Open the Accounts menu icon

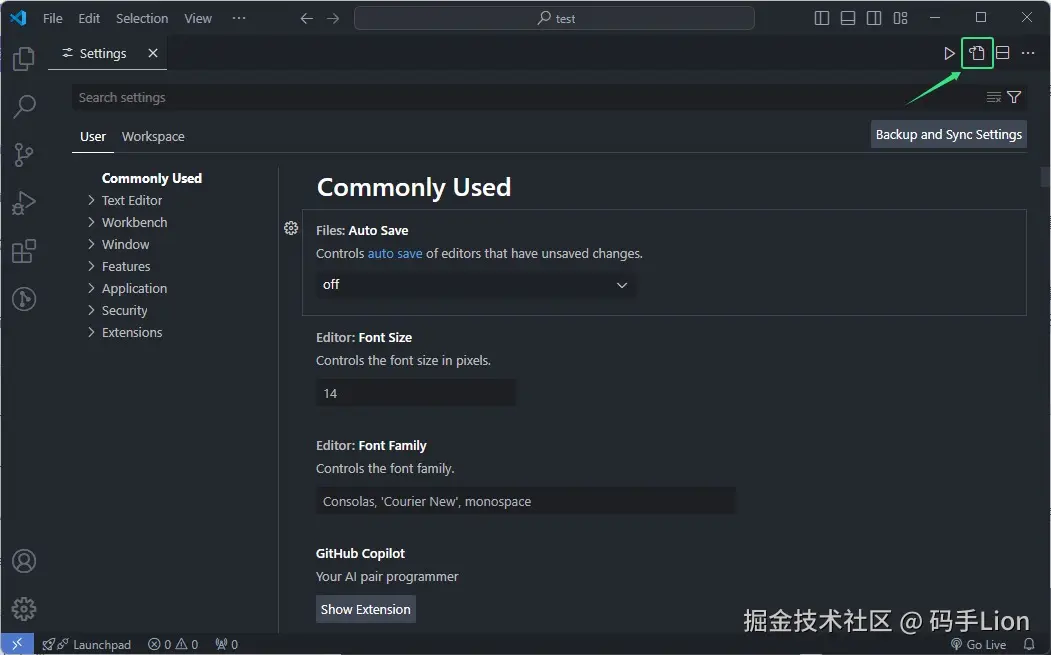tap(23, 561)
